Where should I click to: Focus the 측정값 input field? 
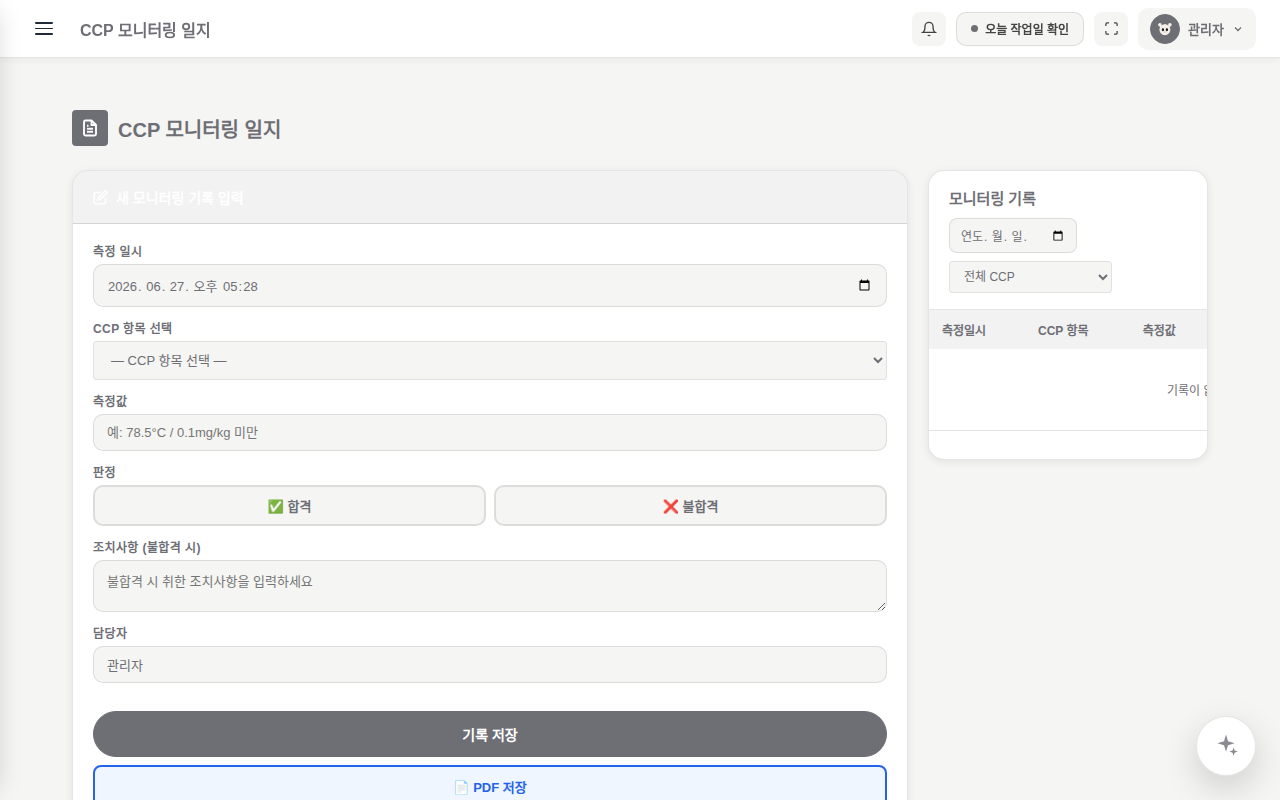490,433
